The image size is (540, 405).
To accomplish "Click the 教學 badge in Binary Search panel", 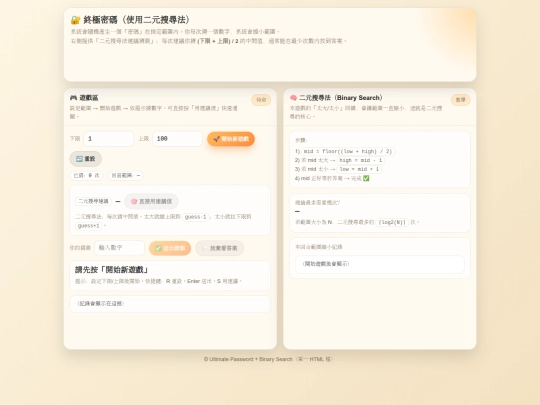I will (x=460, y=100).
